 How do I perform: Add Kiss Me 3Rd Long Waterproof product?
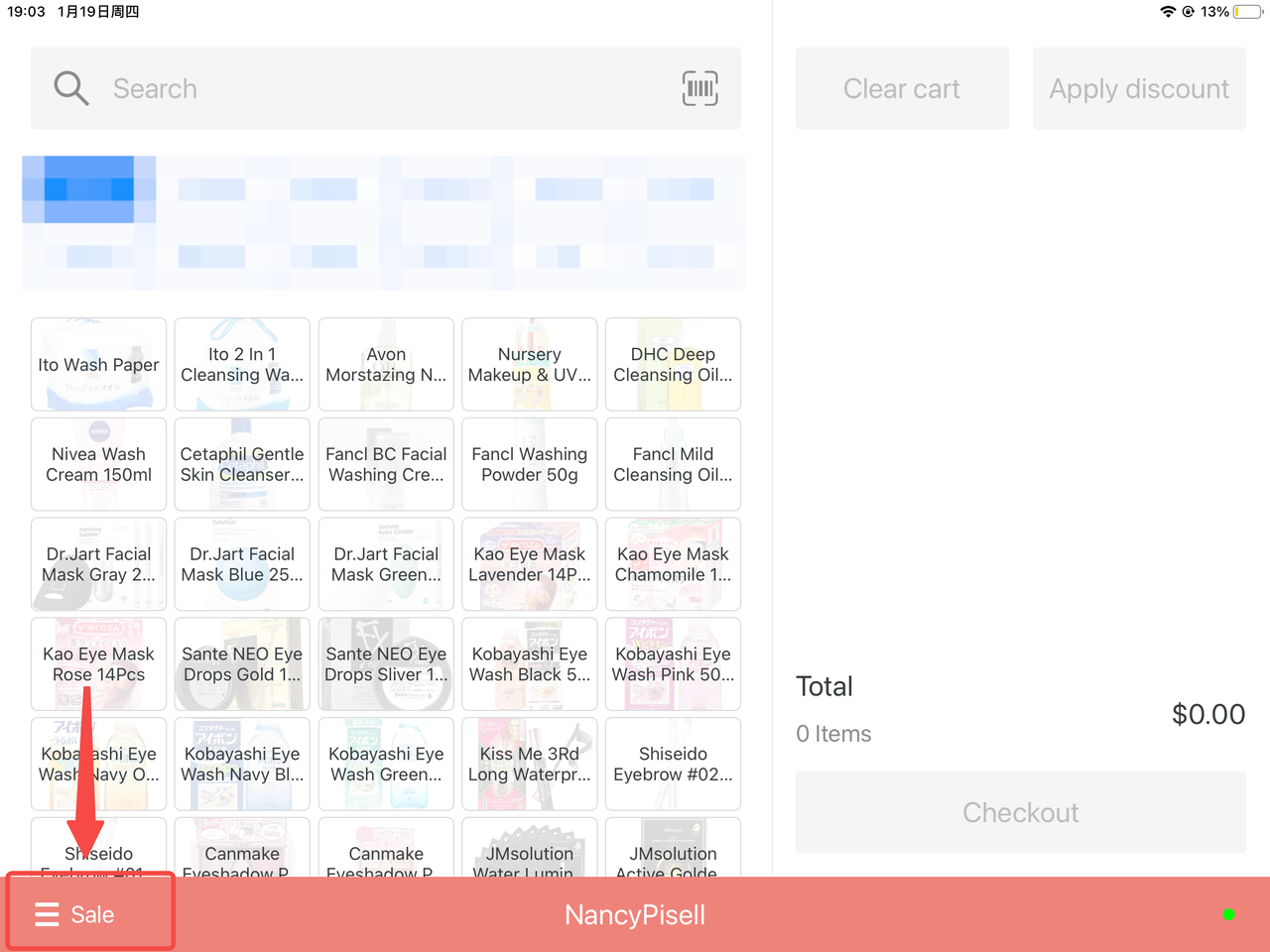pos(530,764)
